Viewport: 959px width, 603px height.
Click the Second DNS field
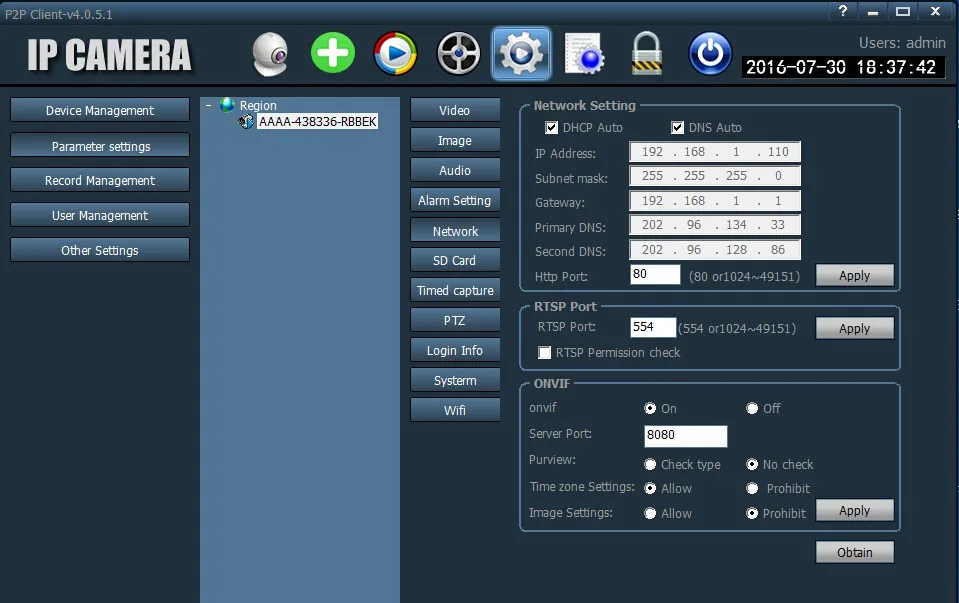click(715, 250)
